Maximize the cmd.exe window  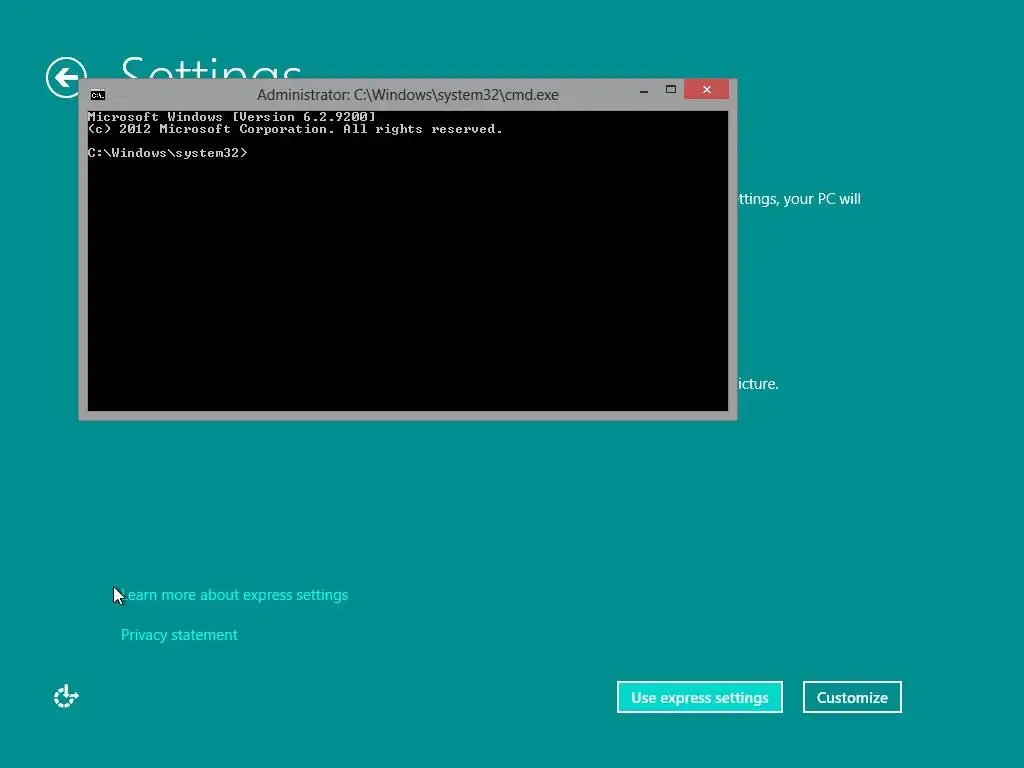tap(671, 90)
